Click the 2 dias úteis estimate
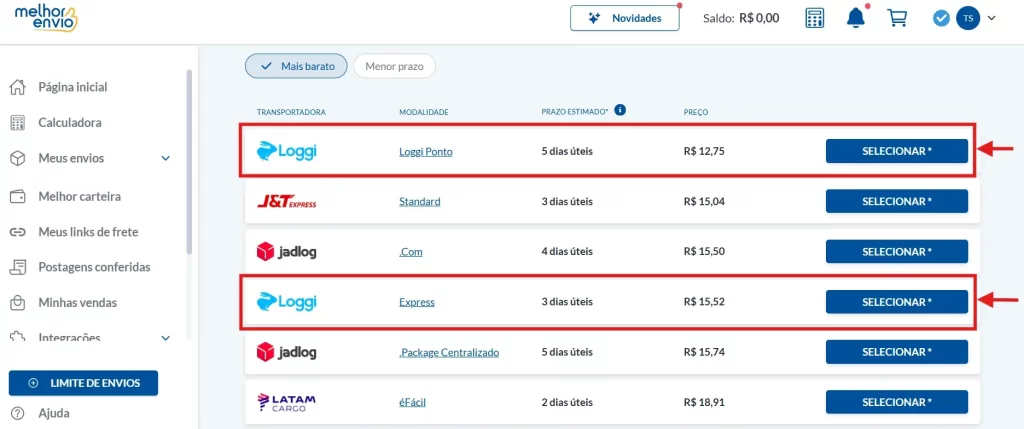The image size is (1024, 429). pos(567,402)
